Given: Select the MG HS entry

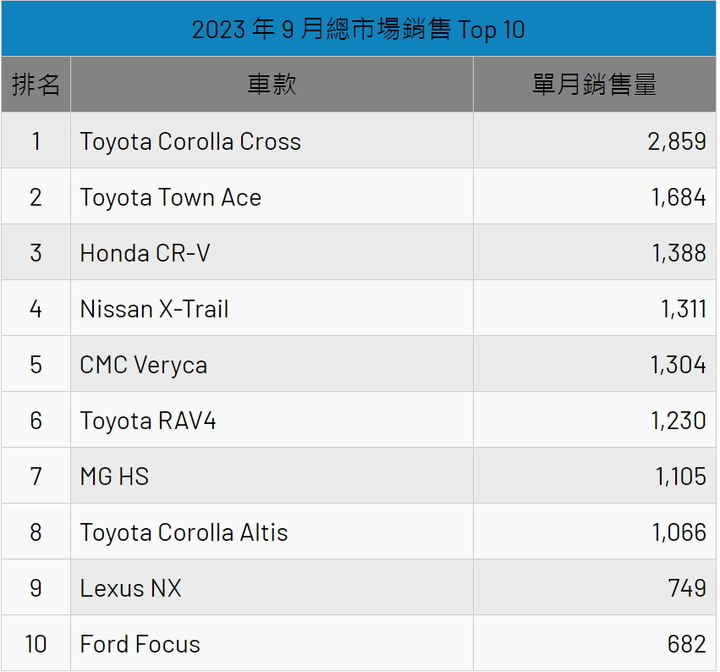Looking at the screenshot, I should 114,476.
